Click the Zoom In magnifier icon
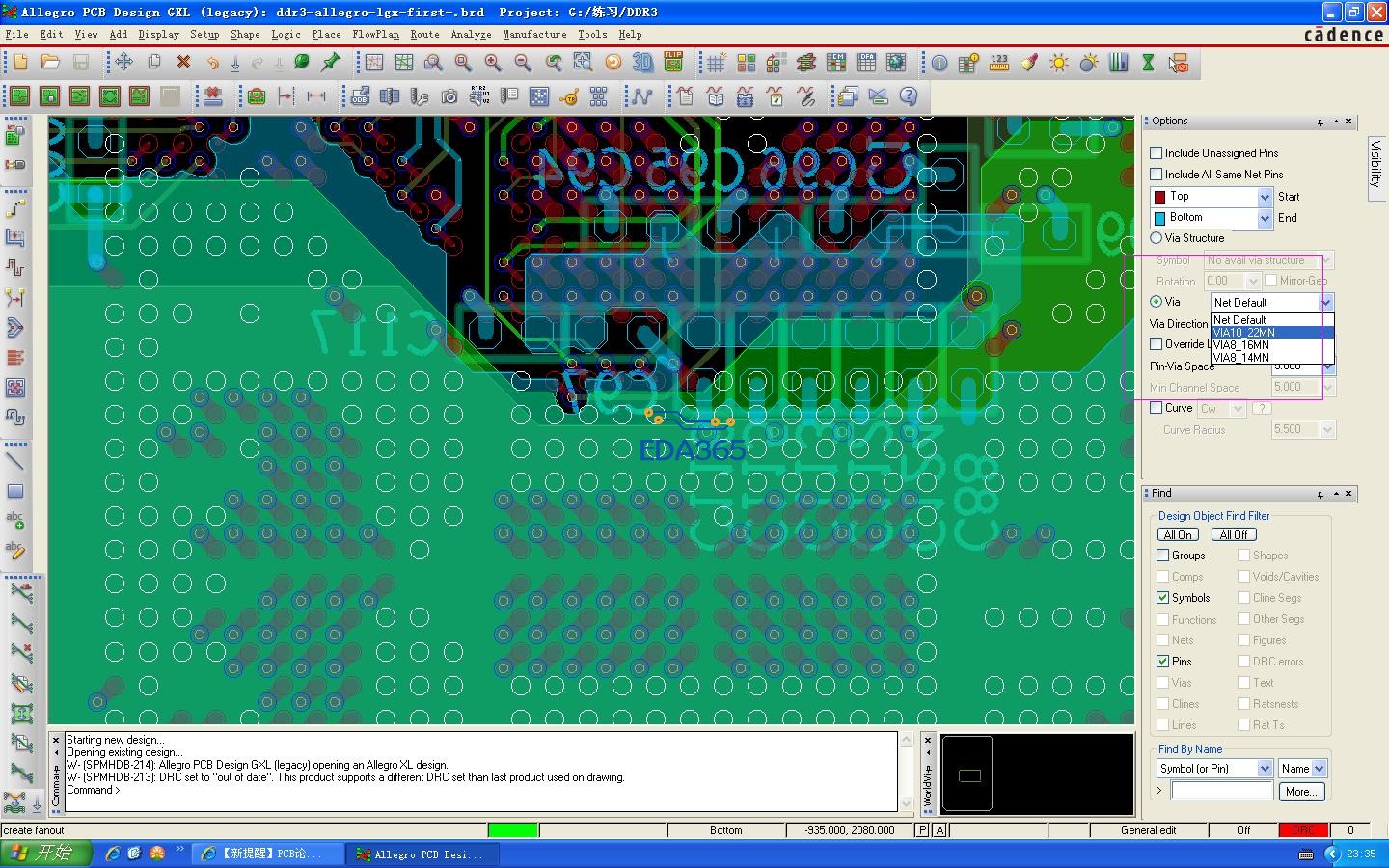The width and height of the screenshot is (1389, 868). (493, 63)
